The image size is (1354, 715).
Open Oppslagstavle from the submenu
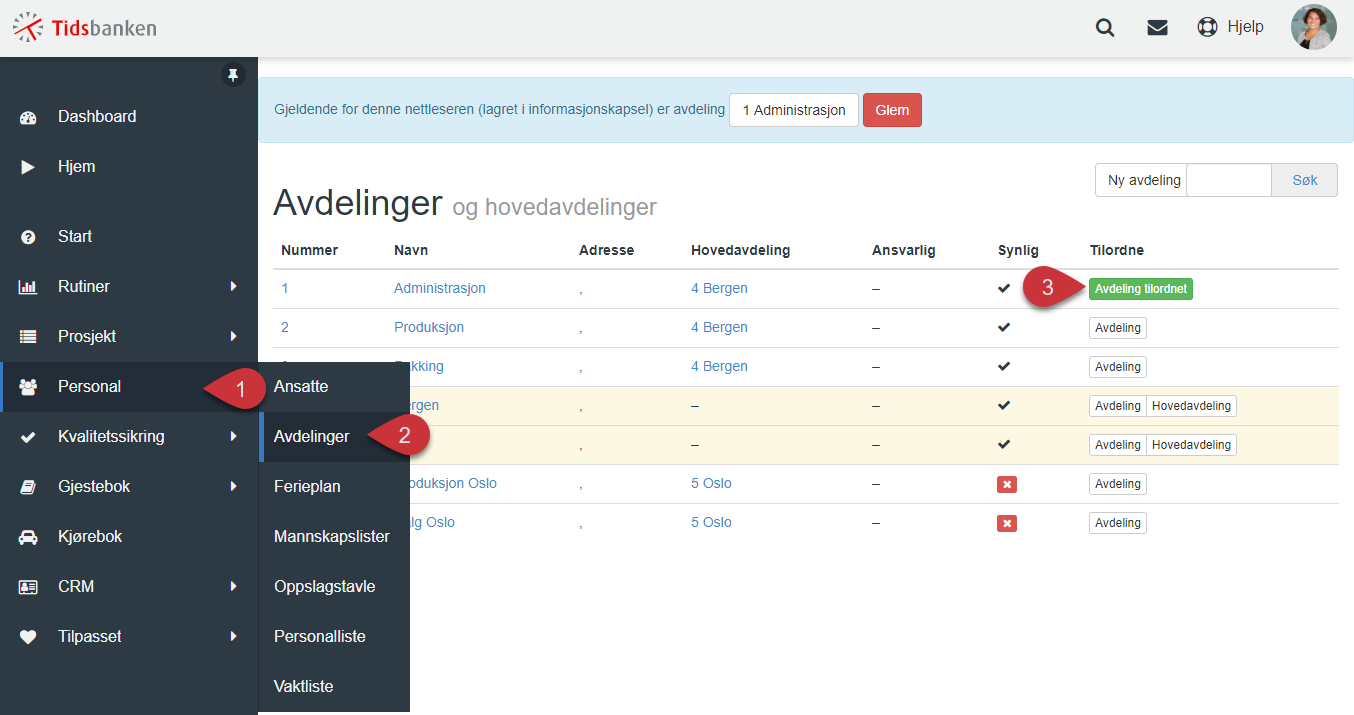click(334, 587)
